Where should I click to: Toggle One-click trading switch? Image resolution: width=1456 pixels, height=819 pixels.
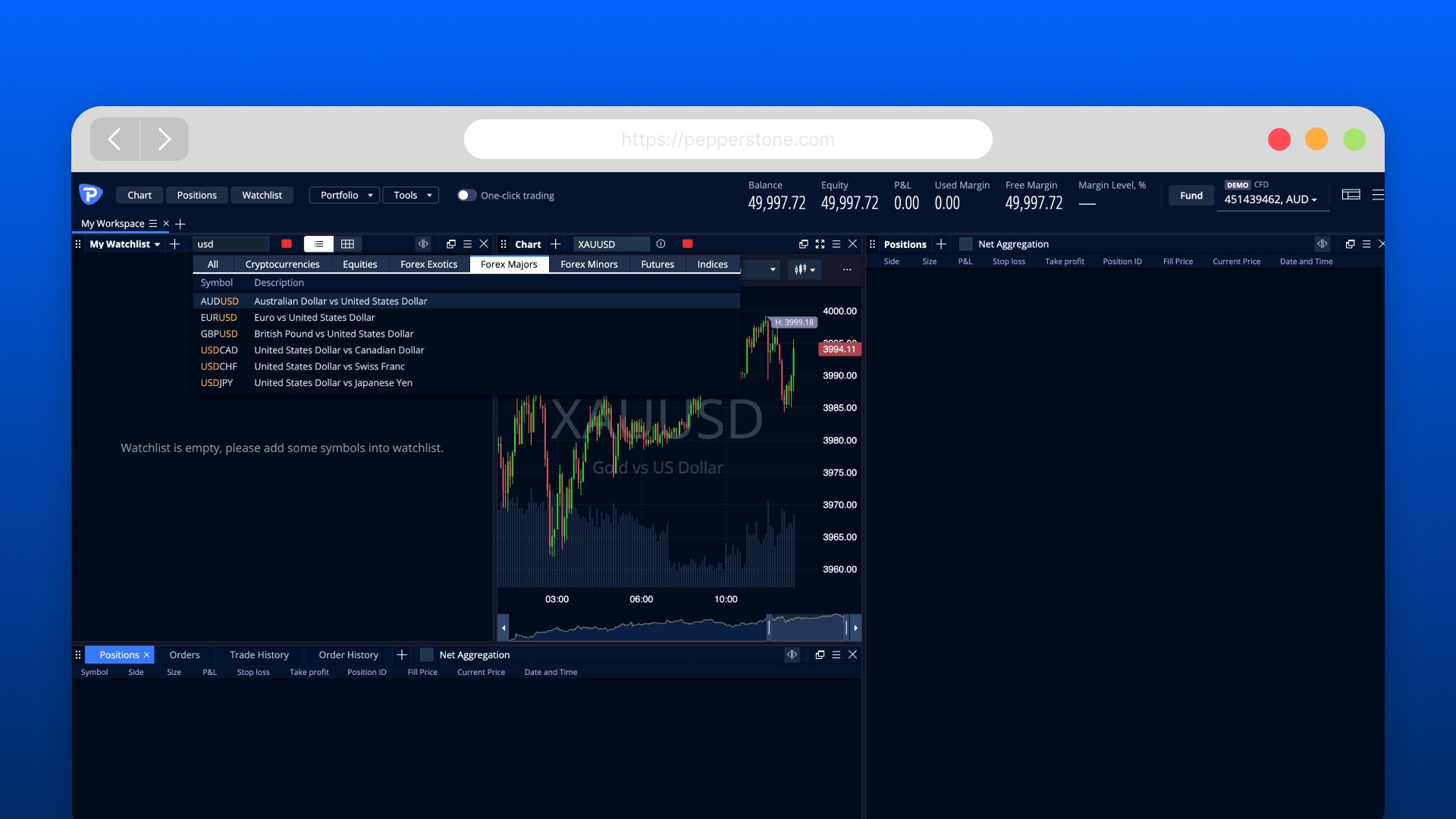point(466,196)
